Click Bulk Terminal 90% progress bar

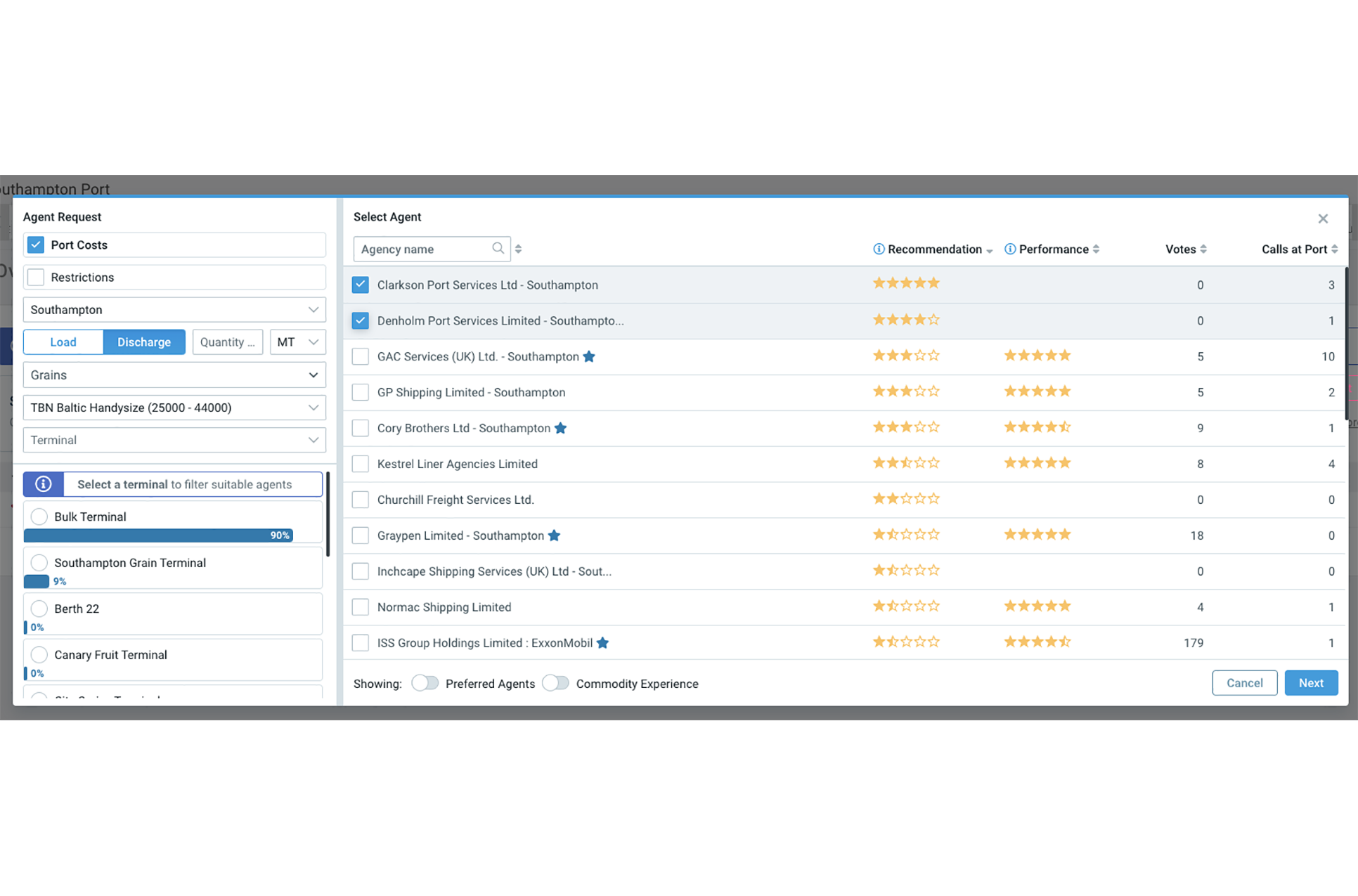click(x=158, y=535)
